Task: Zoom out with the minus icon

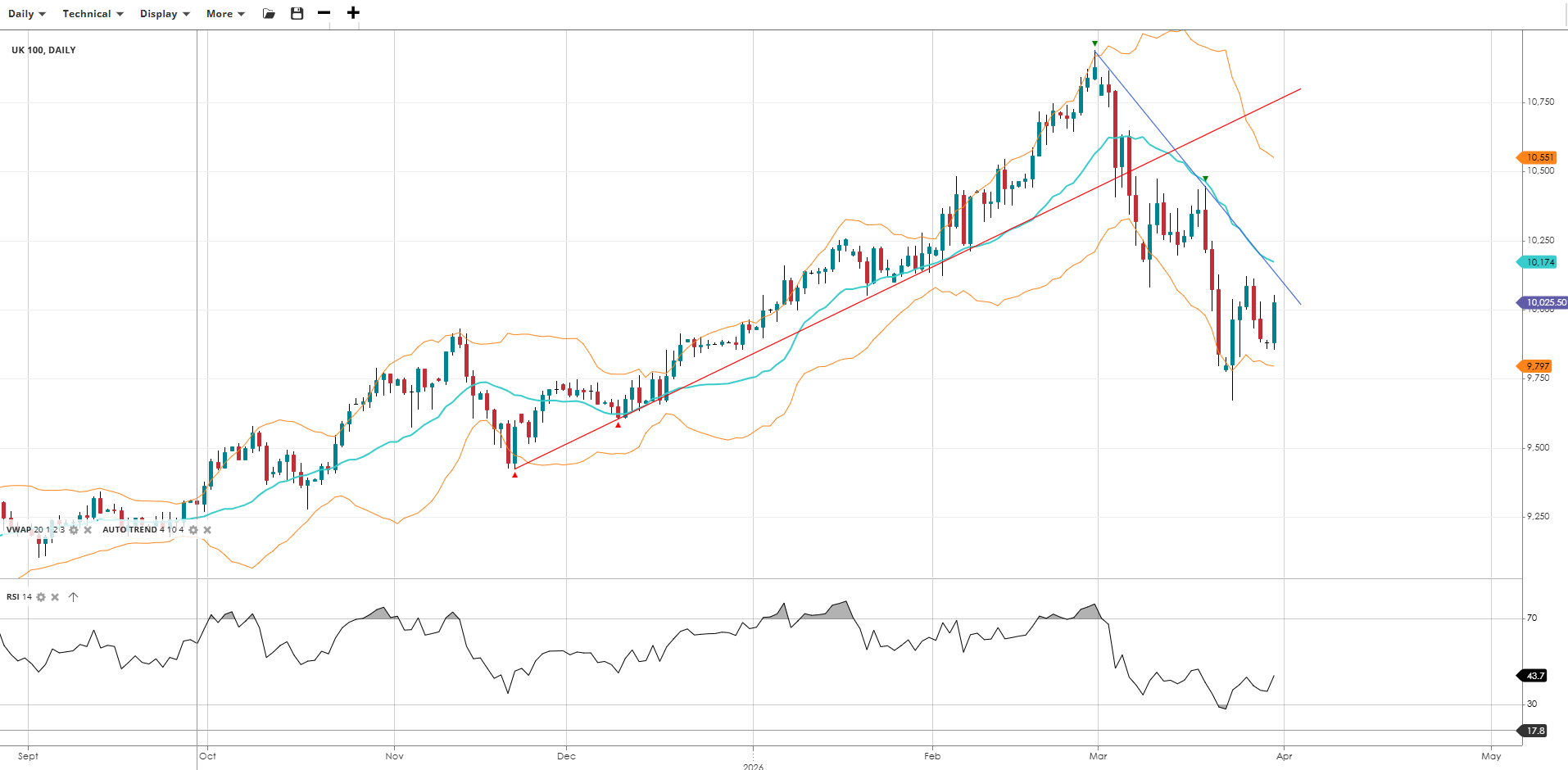Action: (x=324, y=13)
